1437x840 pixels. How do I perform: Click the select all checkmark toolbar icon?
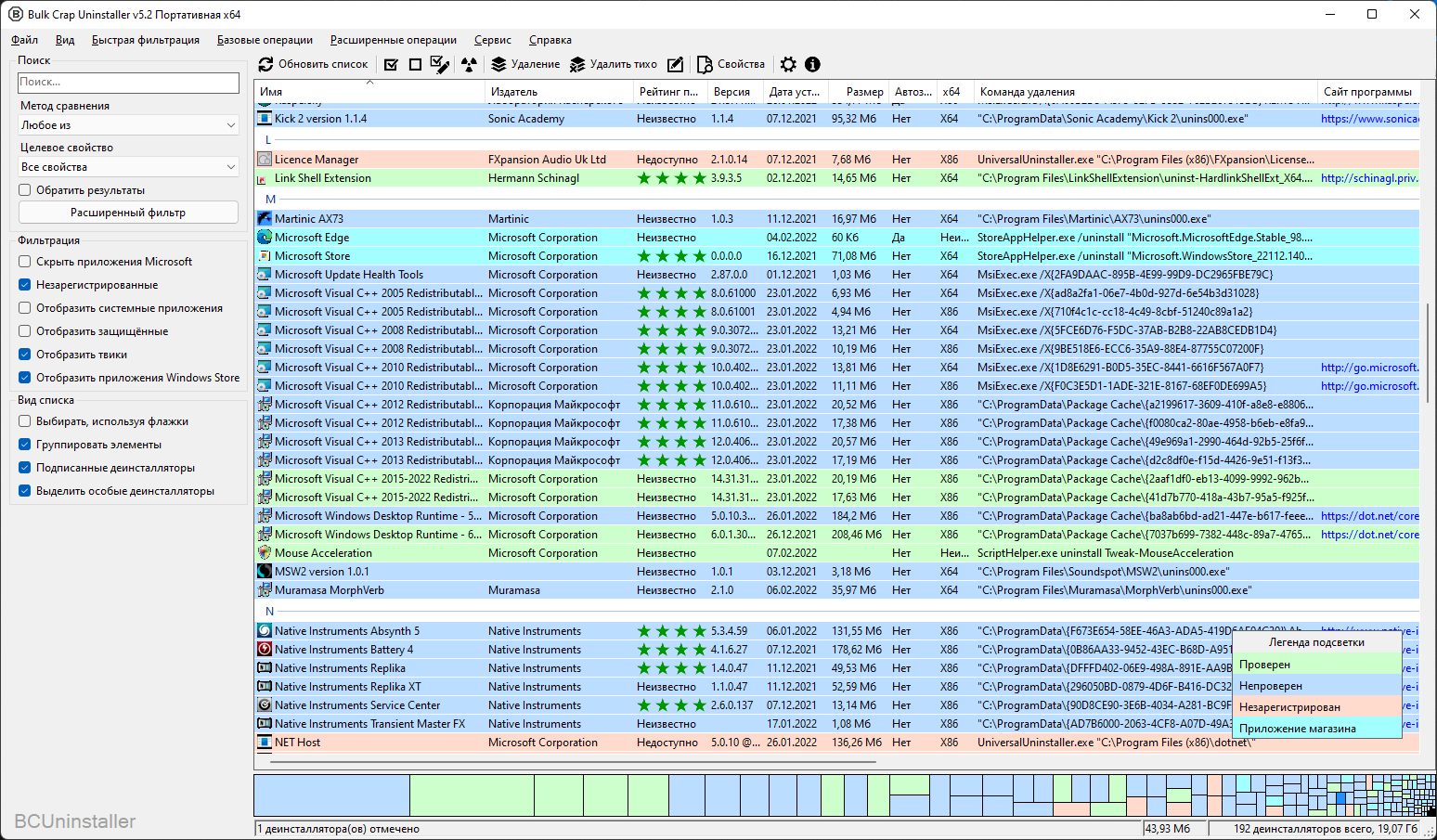click(391, 64)
